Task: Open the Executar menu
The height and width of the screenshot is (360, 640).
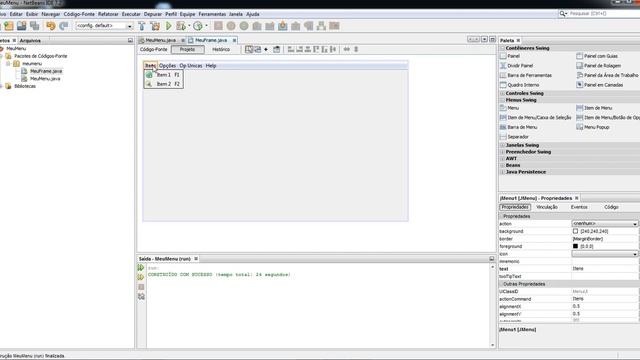Action: coord(131,14)
